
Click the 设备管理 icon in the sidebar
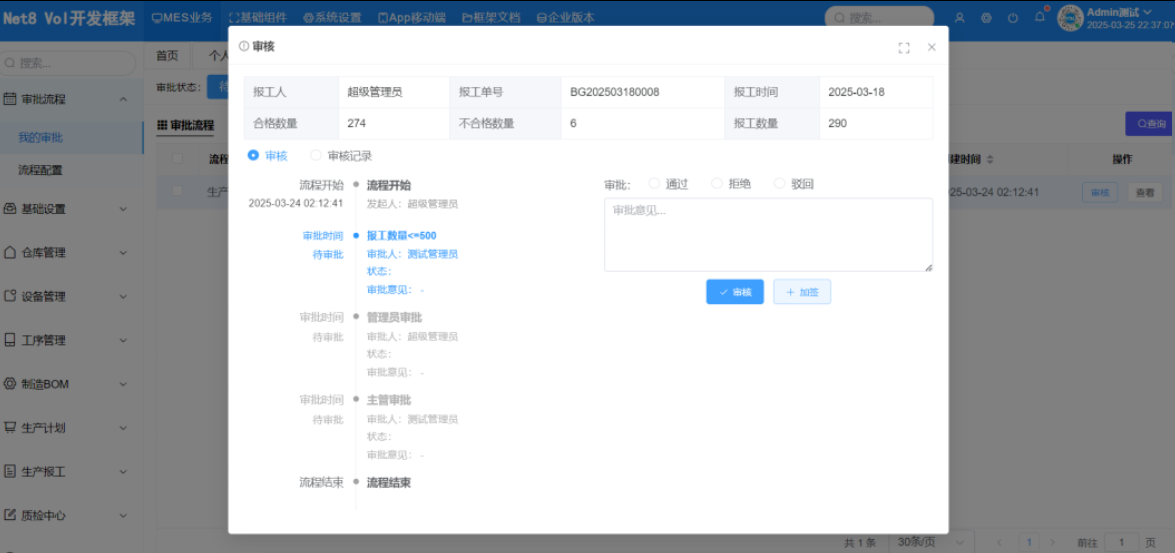coord(10,296)
